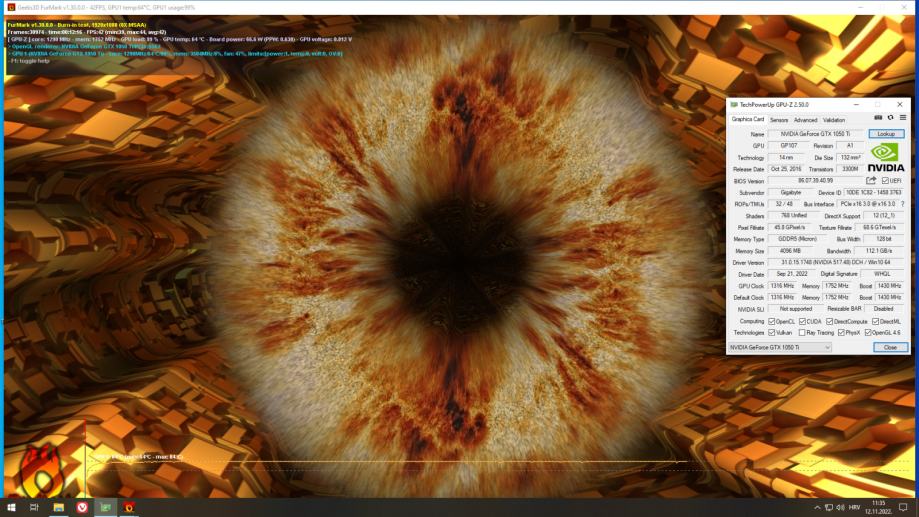Switch to the Advanced tab
The width and height of the screenshot is (919, 517).
pyautogui.click(x=805, y=120)
